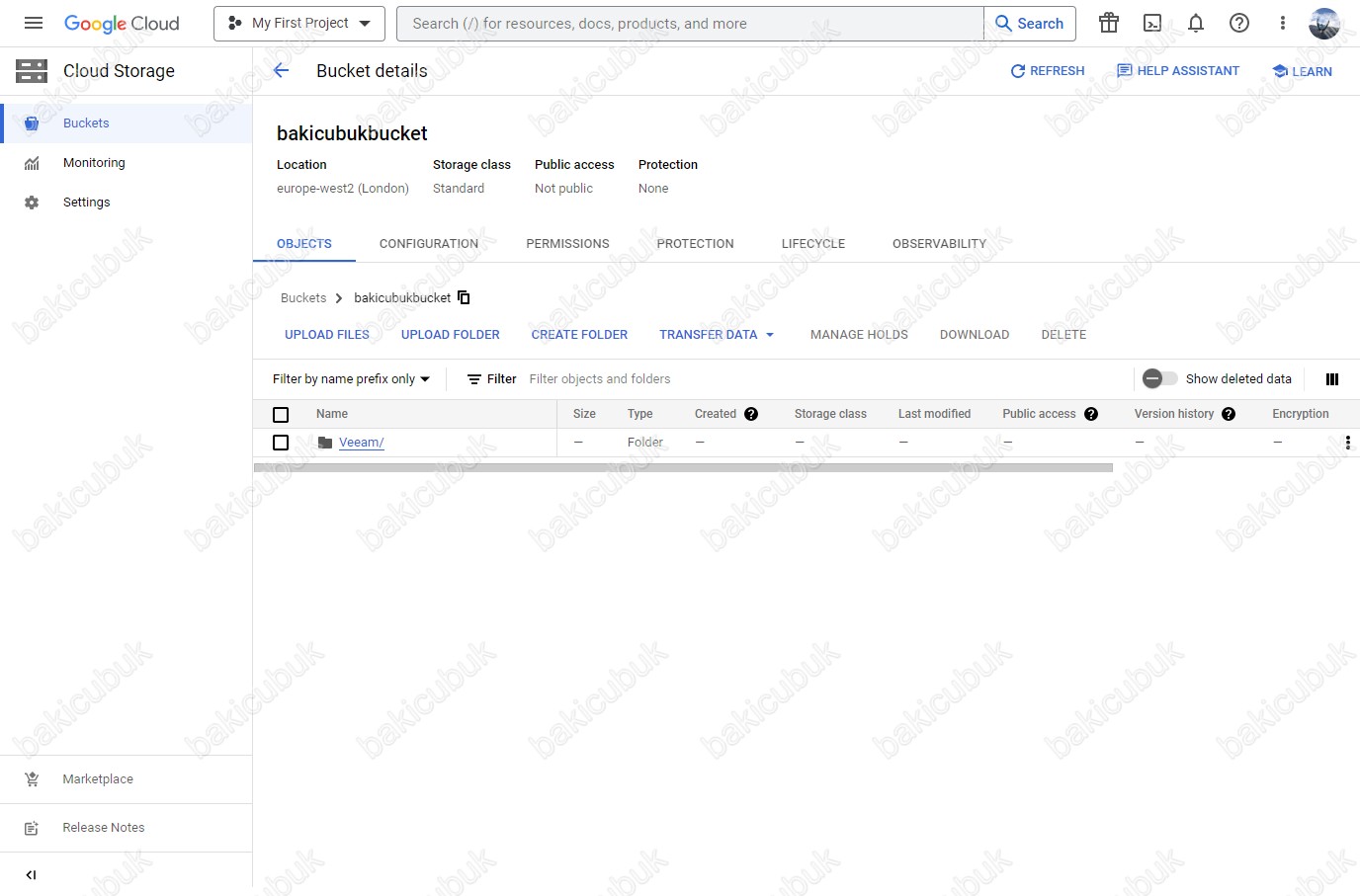Open the Veeam/ folder link
1360x896 pixels.
tap(362, 443)
